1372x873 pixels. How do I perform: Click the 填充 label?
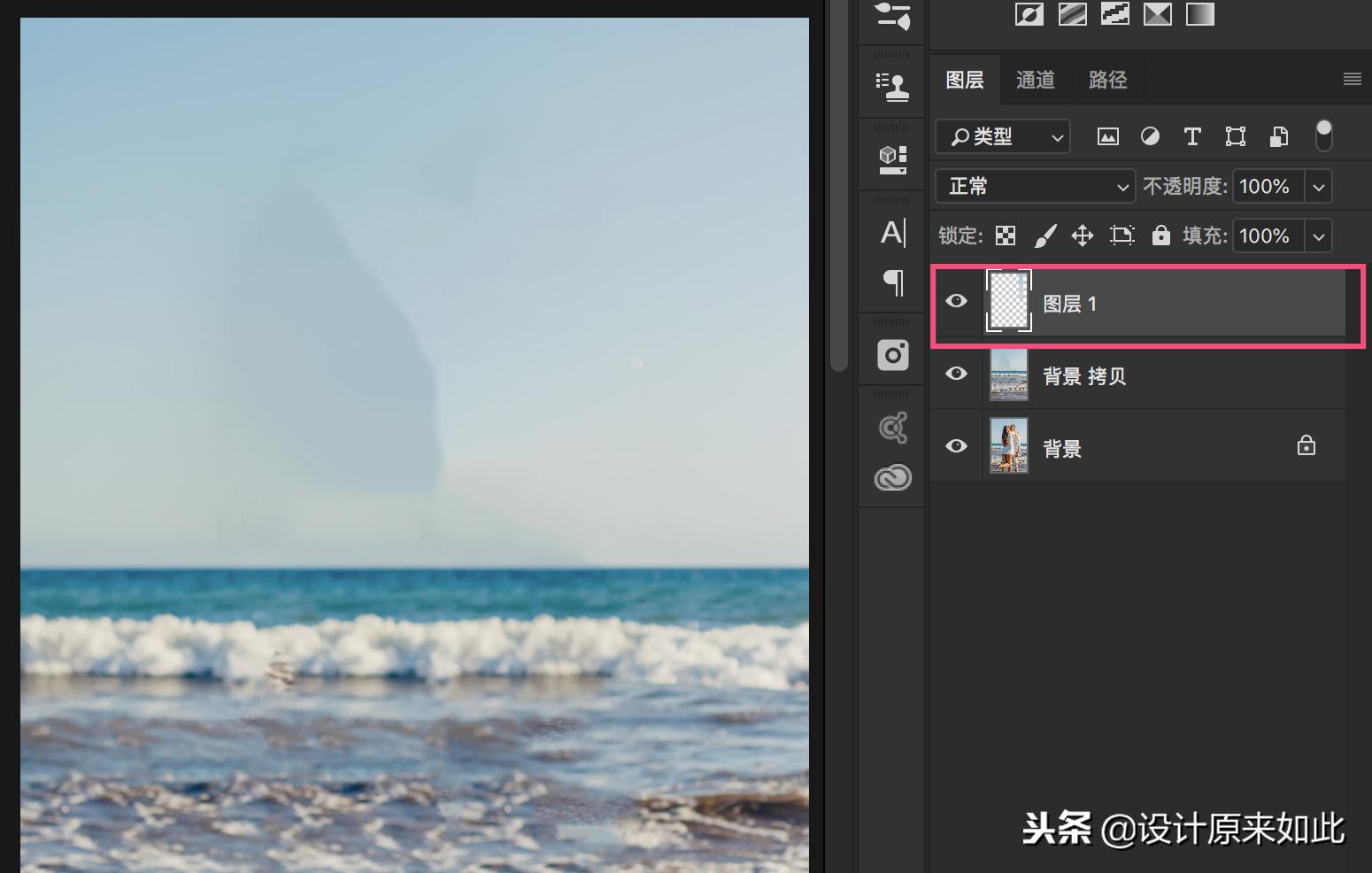[x=1206, y=236]
